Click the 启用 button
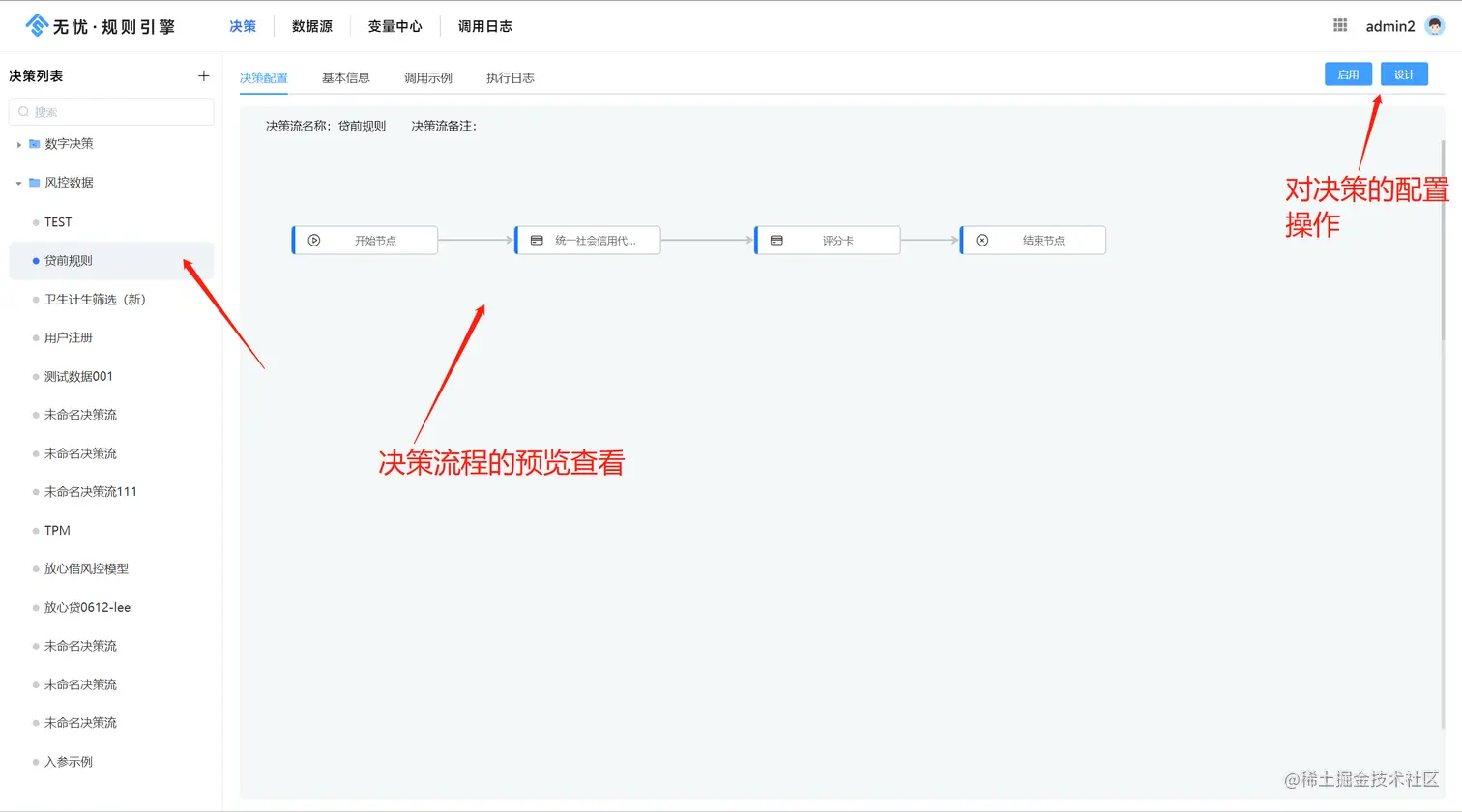1462x812 pixels. coord(1348,74)
